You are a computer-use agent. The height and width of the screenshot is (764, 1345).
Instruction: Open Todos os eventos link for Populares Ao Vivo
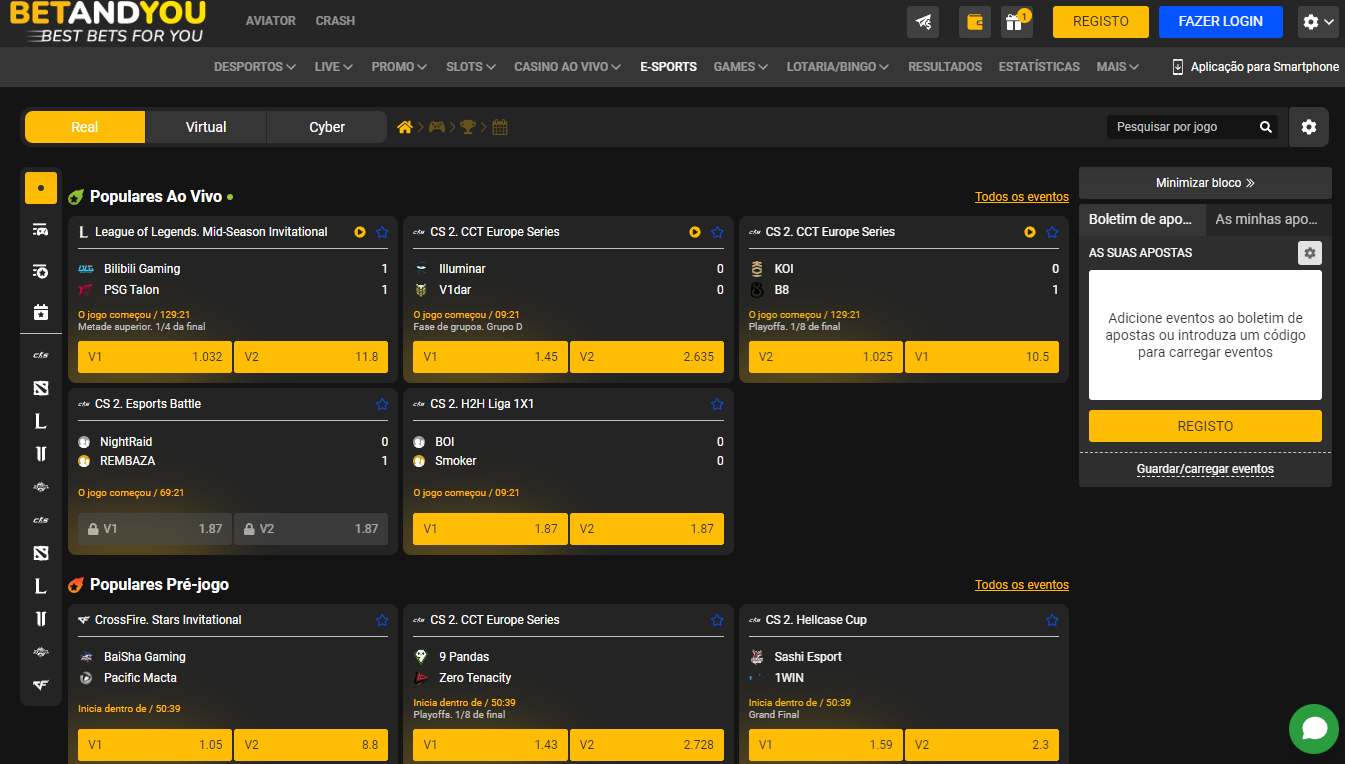1021,197
